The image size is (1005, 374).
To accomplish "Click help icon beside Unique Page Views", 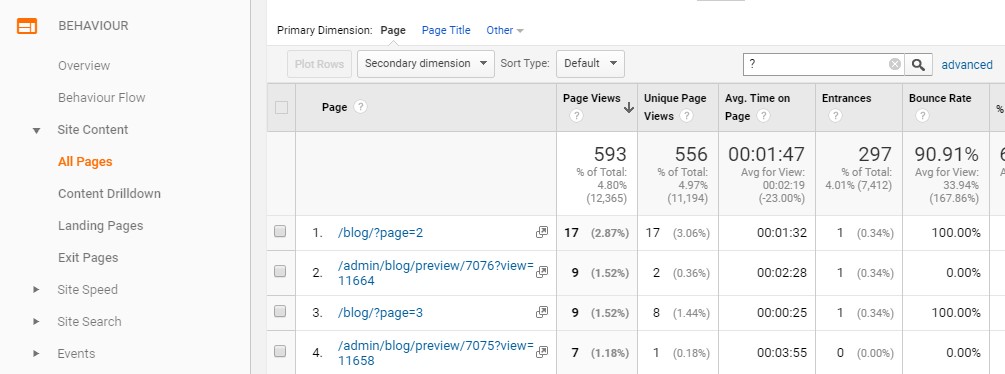I will pos(686,116).
